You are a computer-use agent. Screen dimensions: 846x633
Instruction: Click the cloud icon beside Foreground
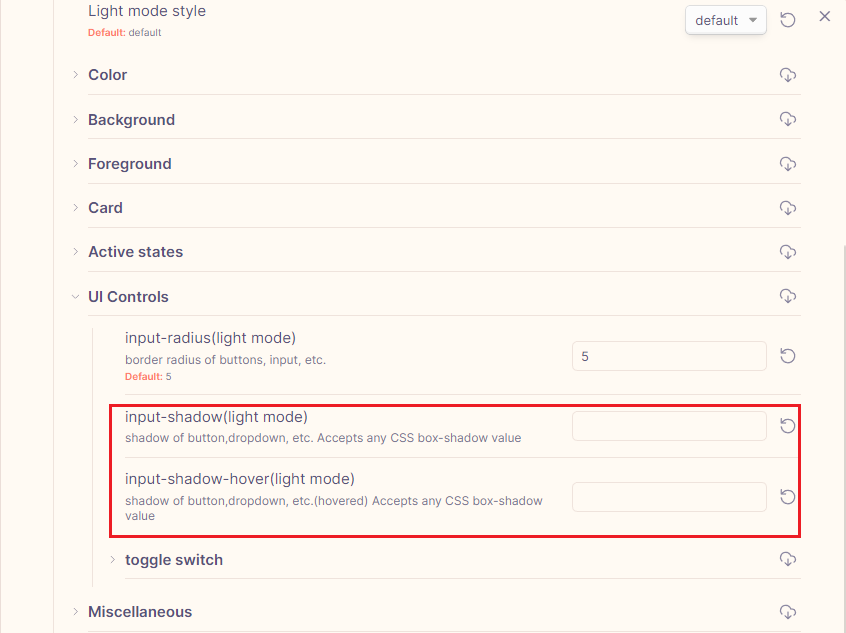click(788, 163)
